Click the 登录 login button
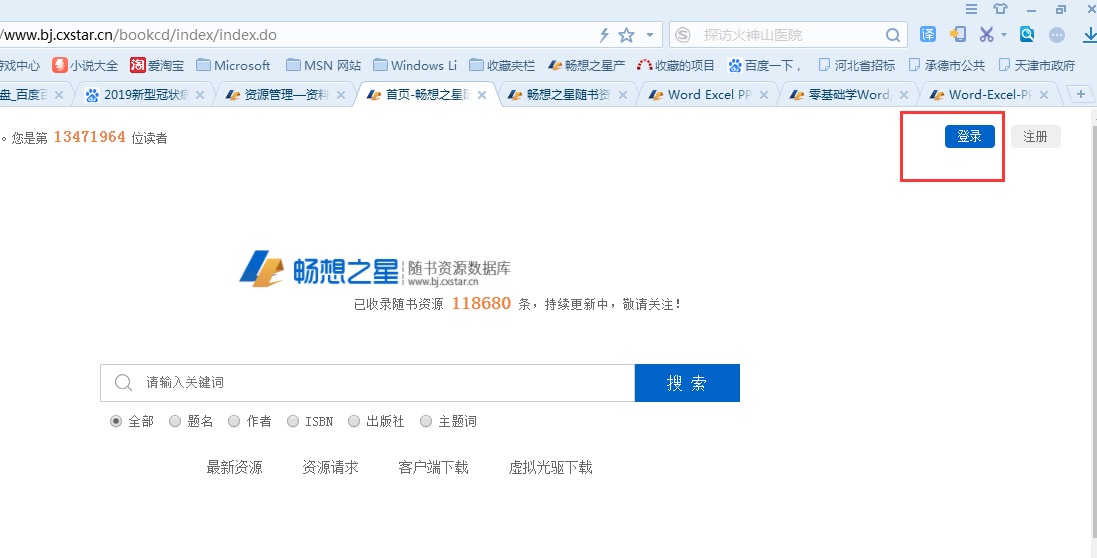 tap(970, 136)
